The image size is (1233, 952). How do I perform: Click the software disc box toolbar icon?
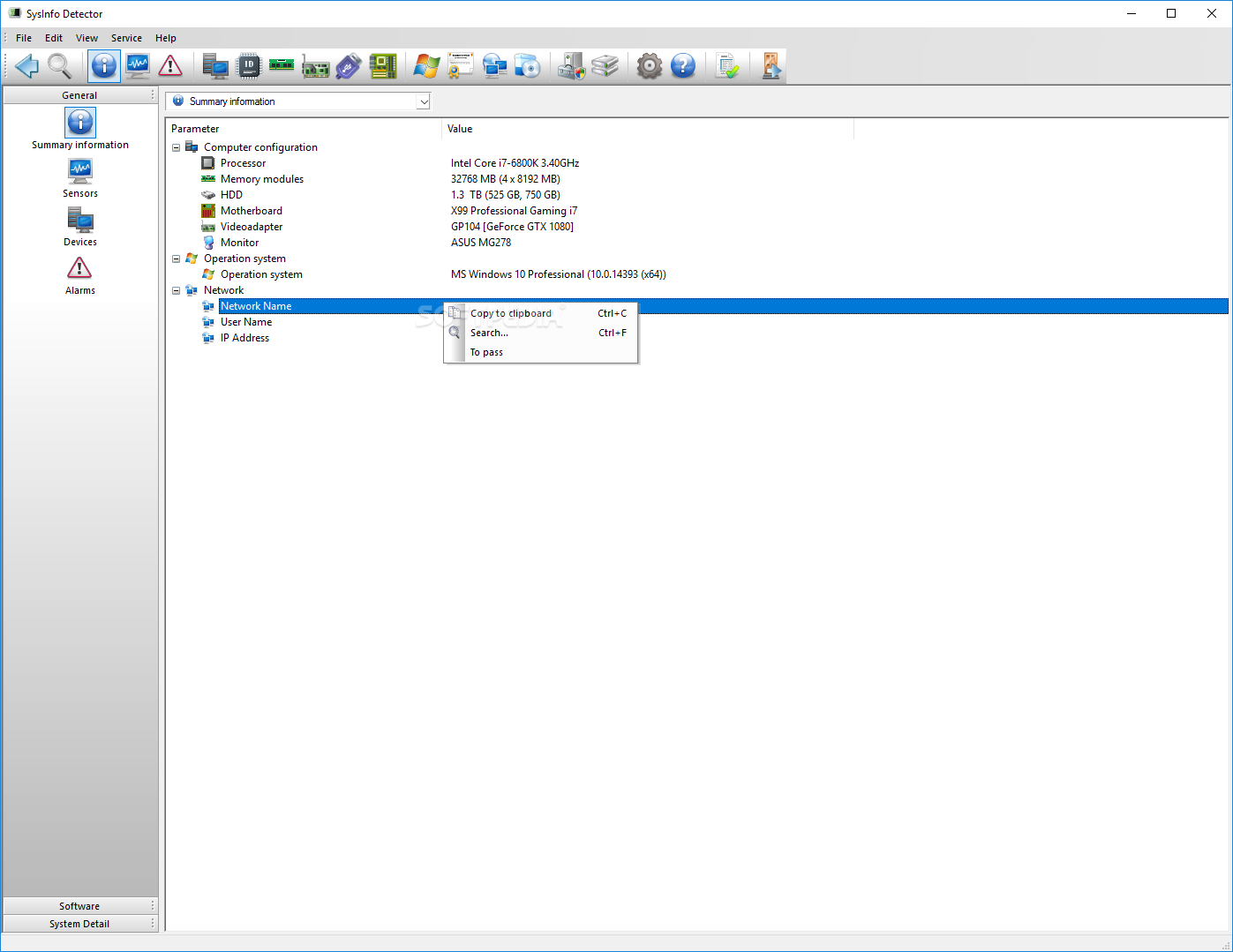pyautogui.click(x=528, y=66)
